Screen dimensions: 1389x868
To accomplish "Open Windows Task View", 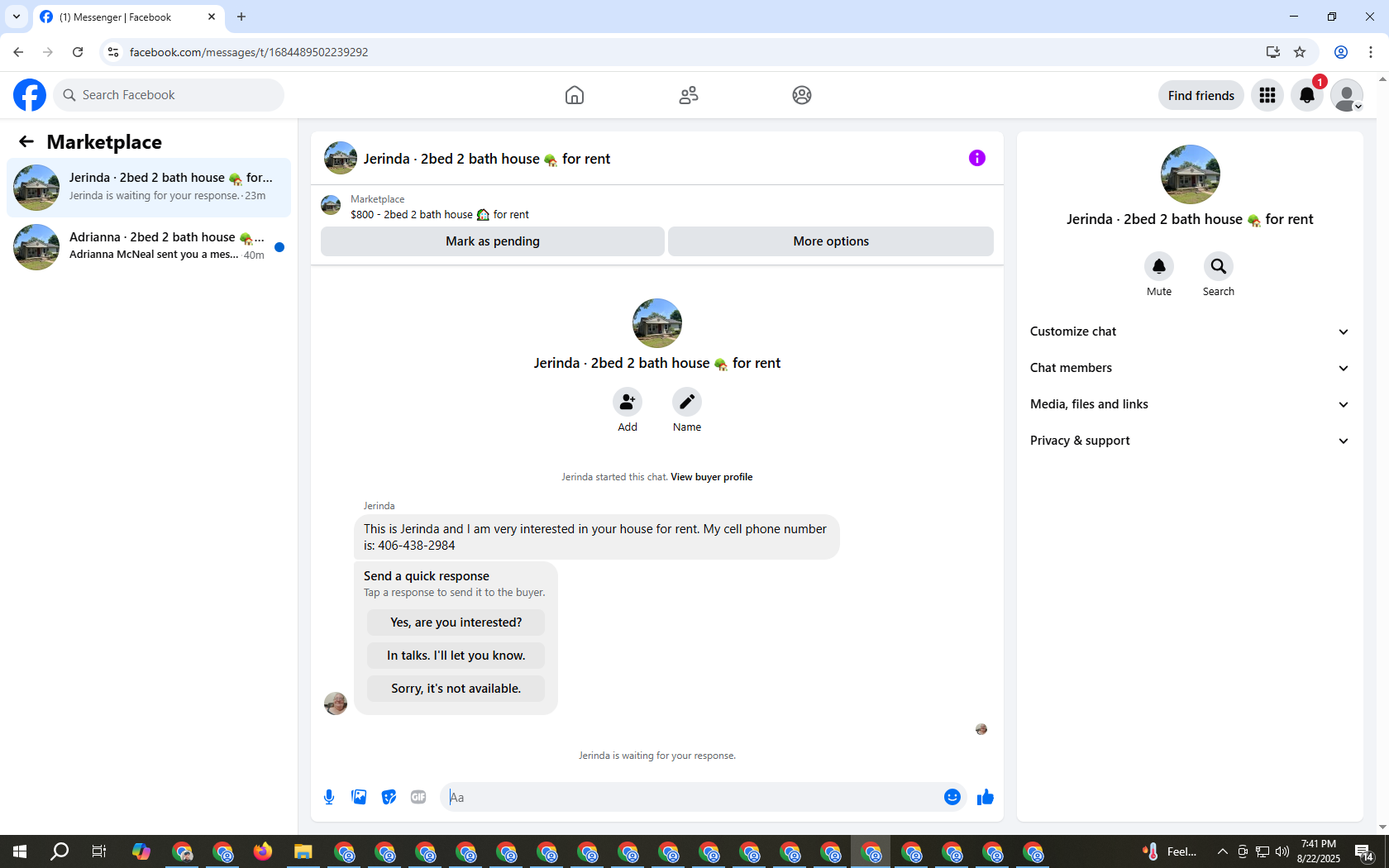I will tap(99, 851).
